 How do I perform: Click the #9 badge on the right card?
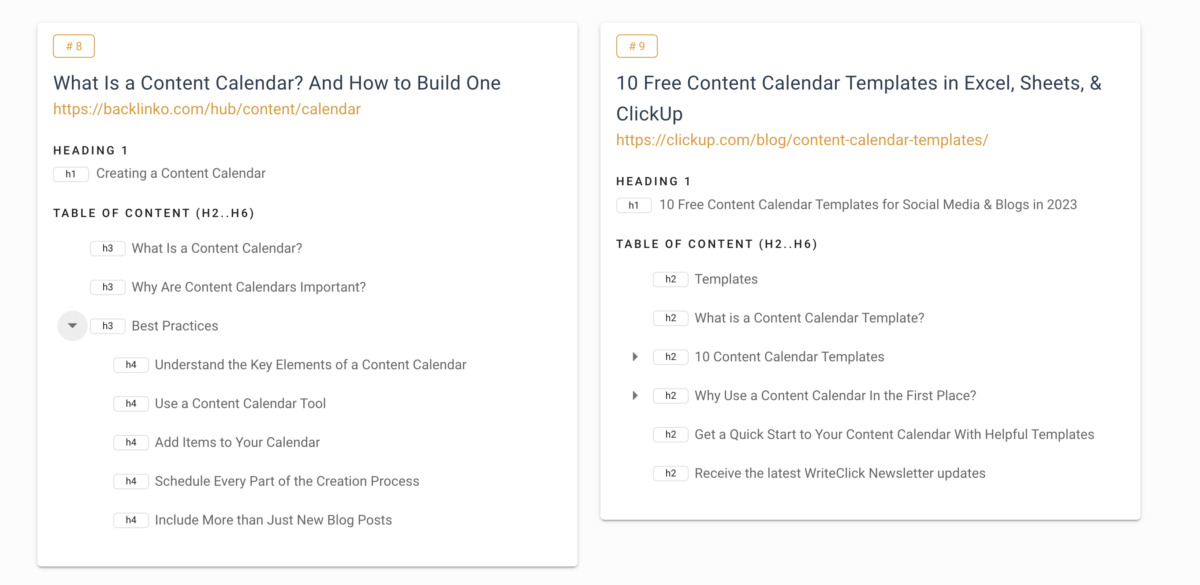(x=636, y=45)
